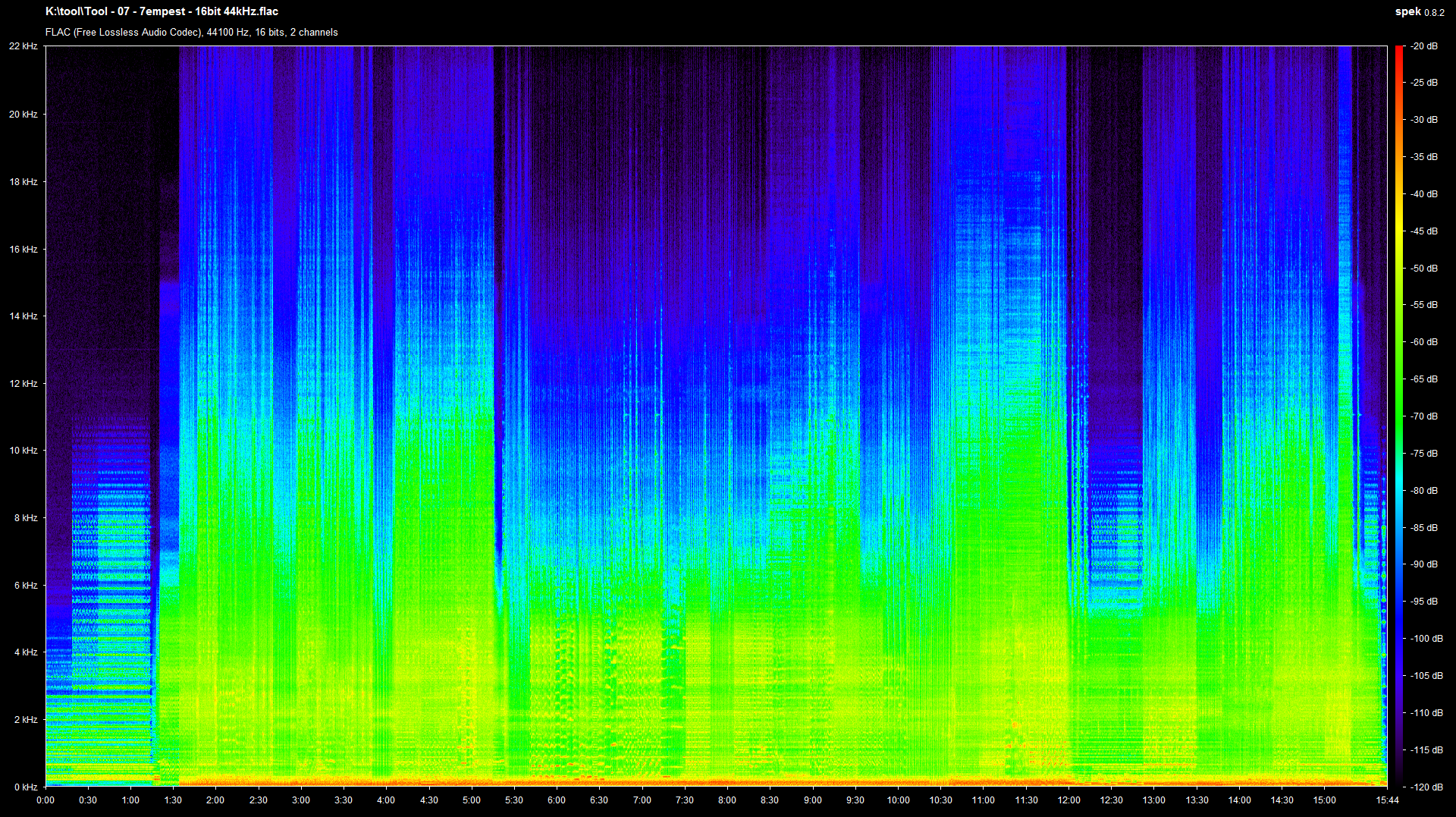1456x817 pixels.
Task: Click the '15:00' time axis label
Action: 1325,800
